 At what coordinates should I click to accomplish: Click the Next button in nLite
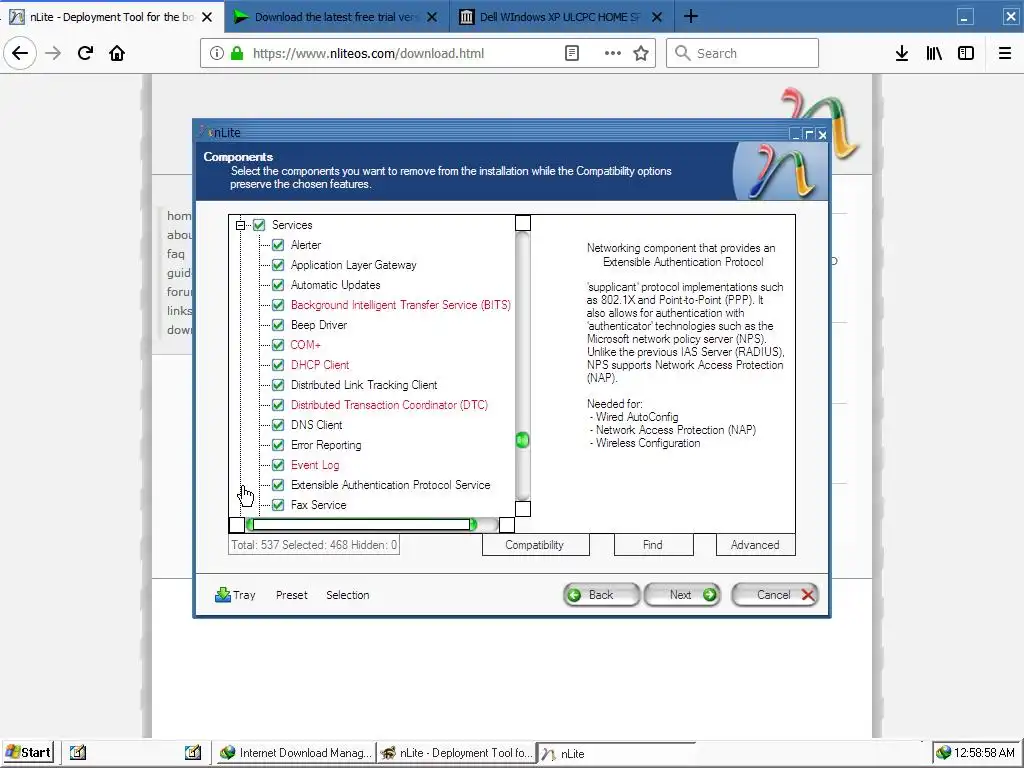coord(682,595)
